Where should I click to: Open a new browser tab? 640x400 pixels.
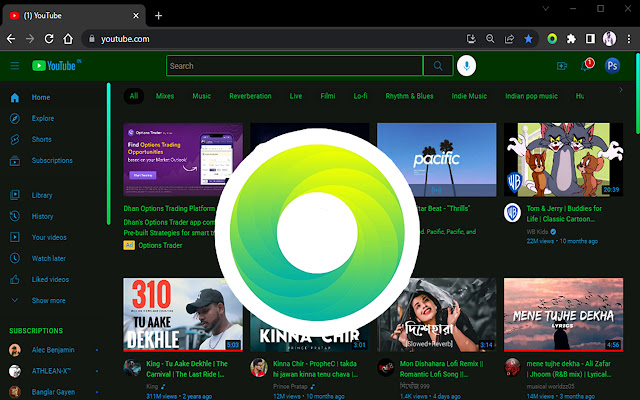[x=159, y=16]
